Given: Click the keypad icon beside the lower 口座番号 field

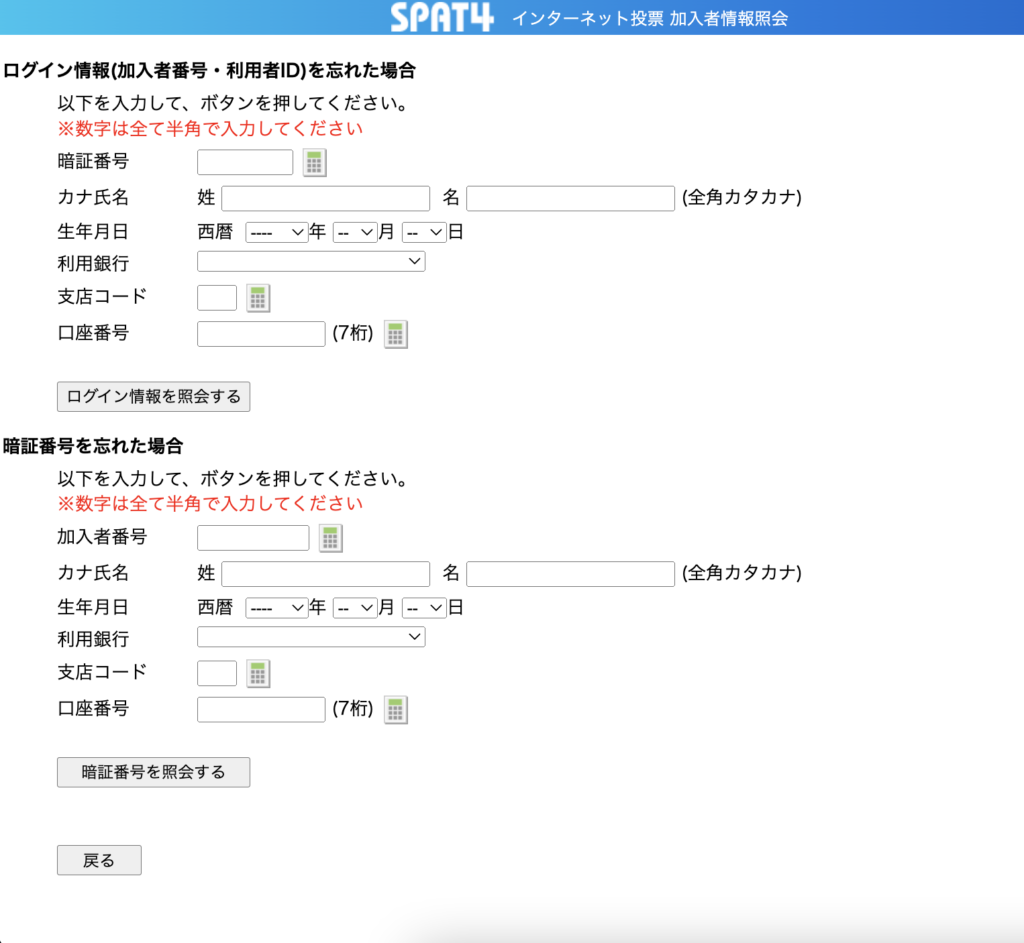Looking at the screenshot, I should 396,709.
